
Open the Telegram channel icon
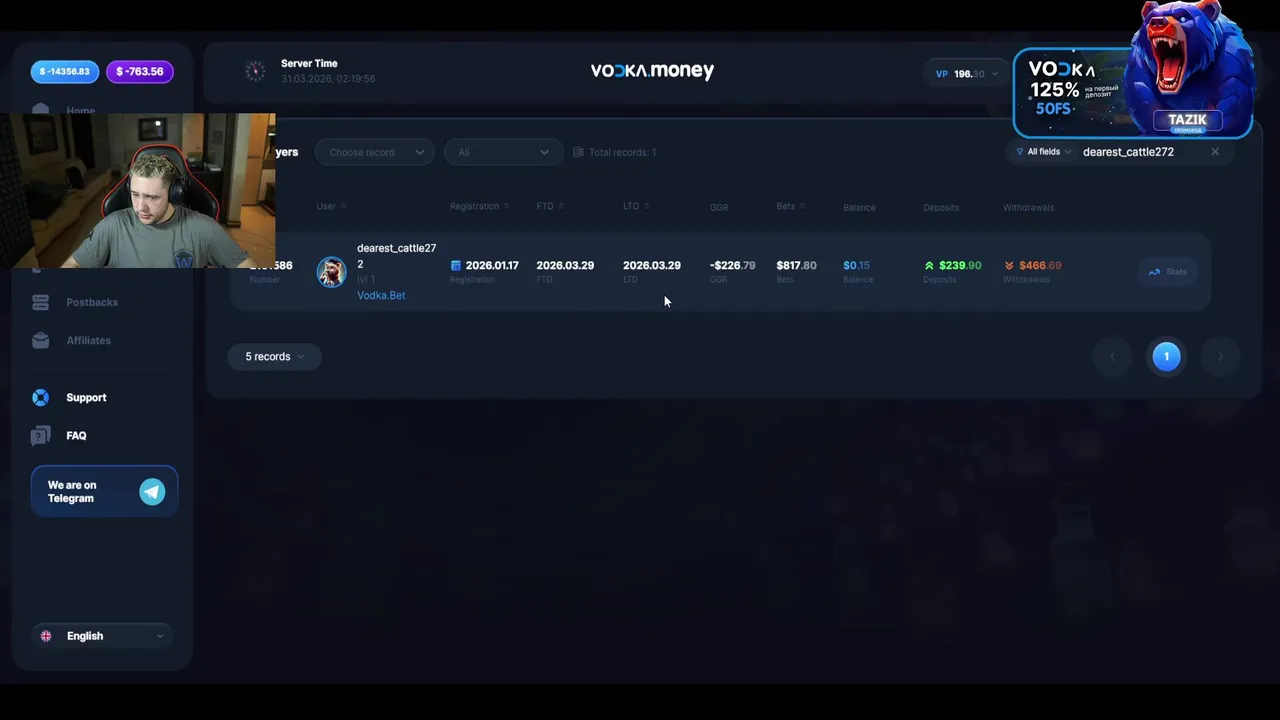coord(152,491)
